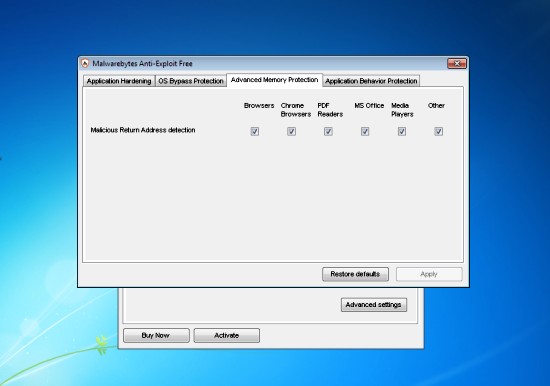Click the Malicious Return Address detection label
Viewport: 550px width, 386px height.
tap(143, 130)
